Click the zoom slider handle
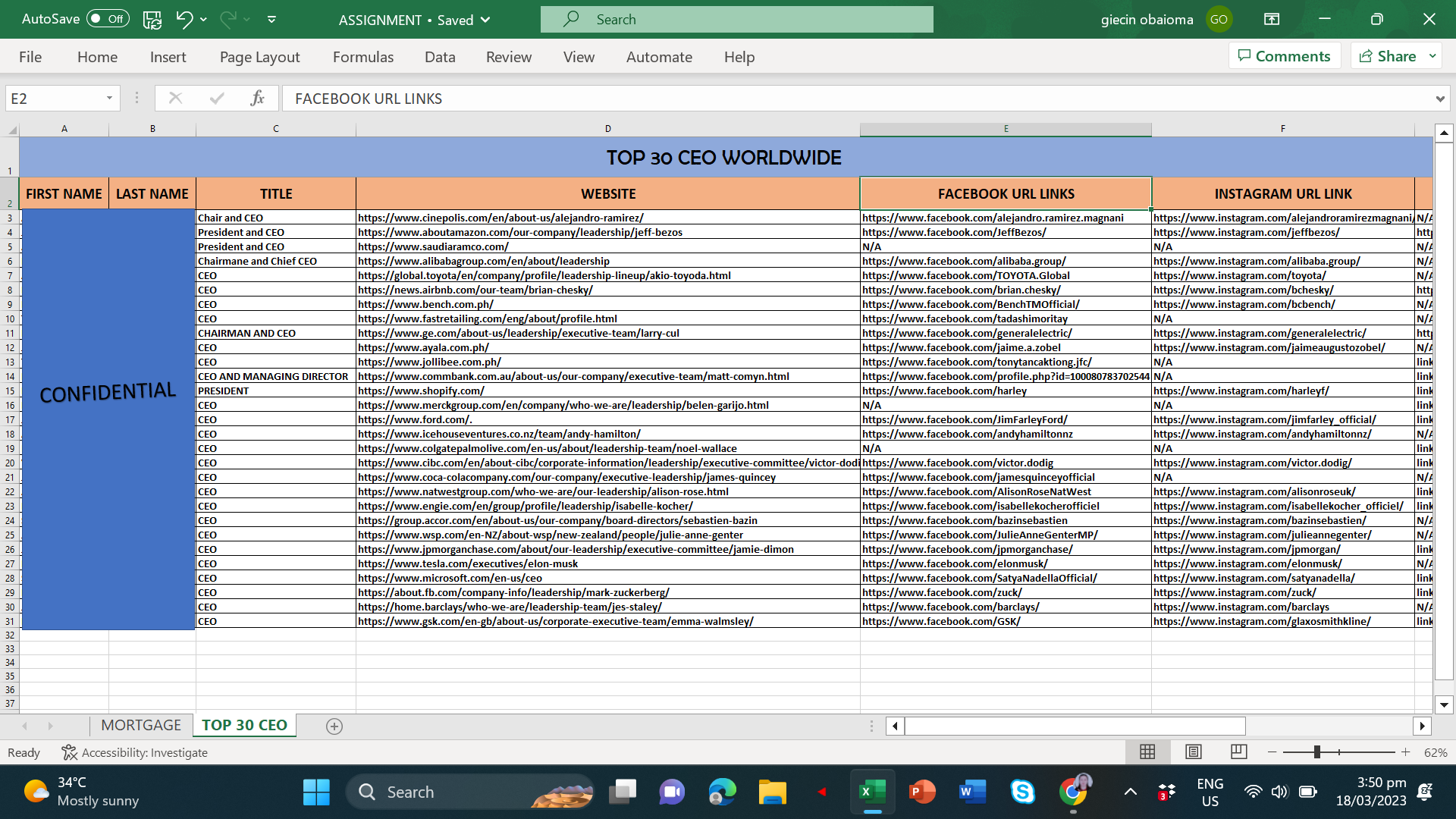1456x819 pixels. pos(1317,752)
